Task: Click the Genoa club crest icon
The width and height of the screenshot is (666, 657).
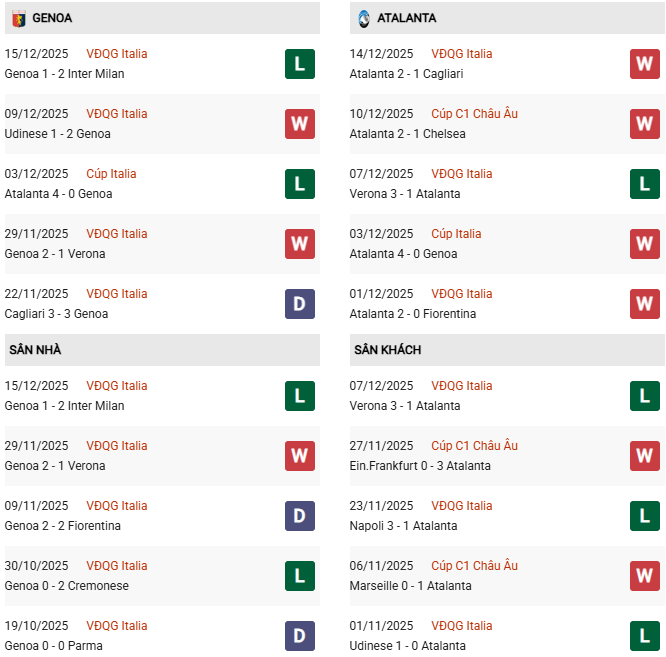Action: coord(18,18)
